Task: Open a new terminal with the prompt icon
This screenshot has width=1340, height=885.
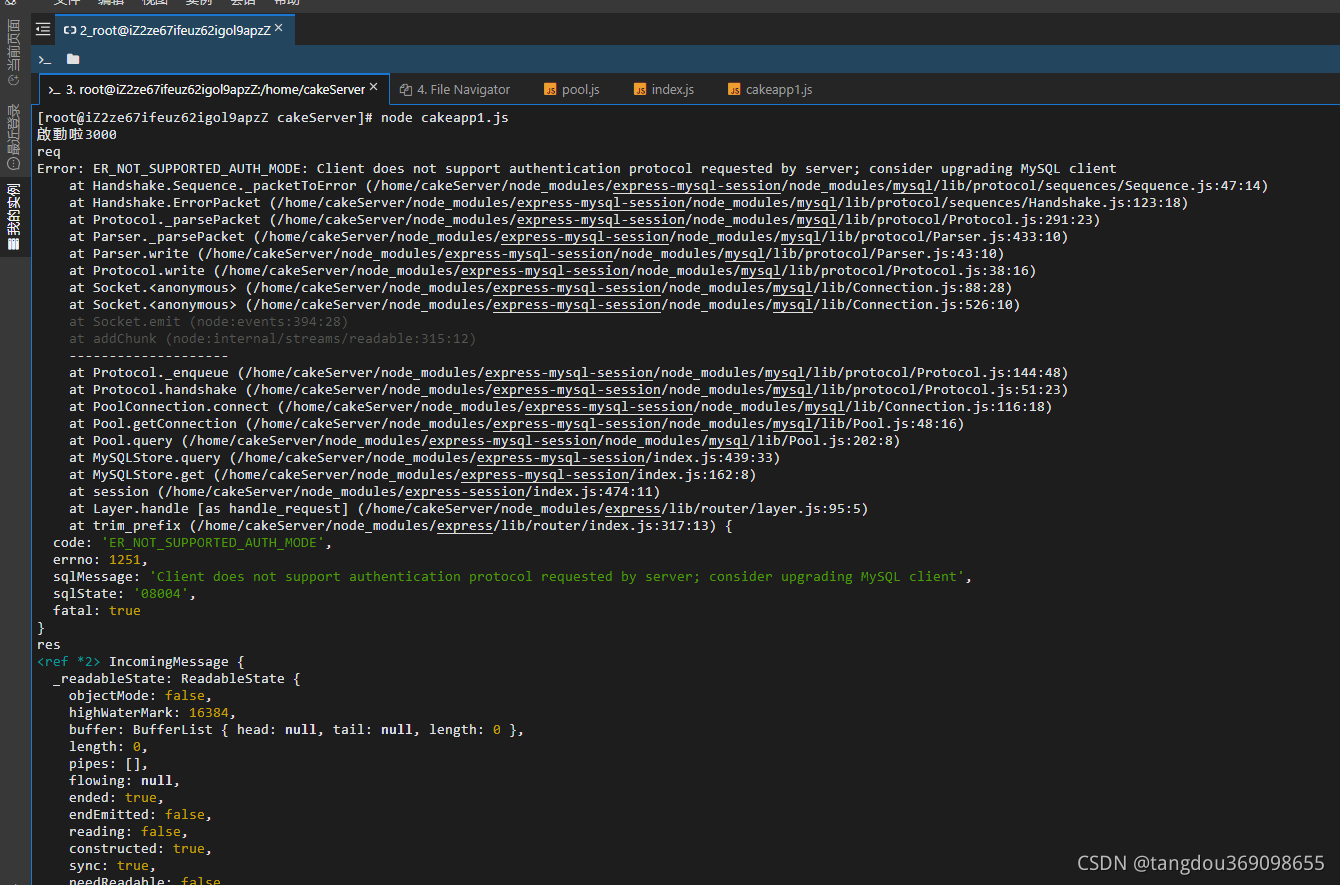Action: tap(45, 60)
